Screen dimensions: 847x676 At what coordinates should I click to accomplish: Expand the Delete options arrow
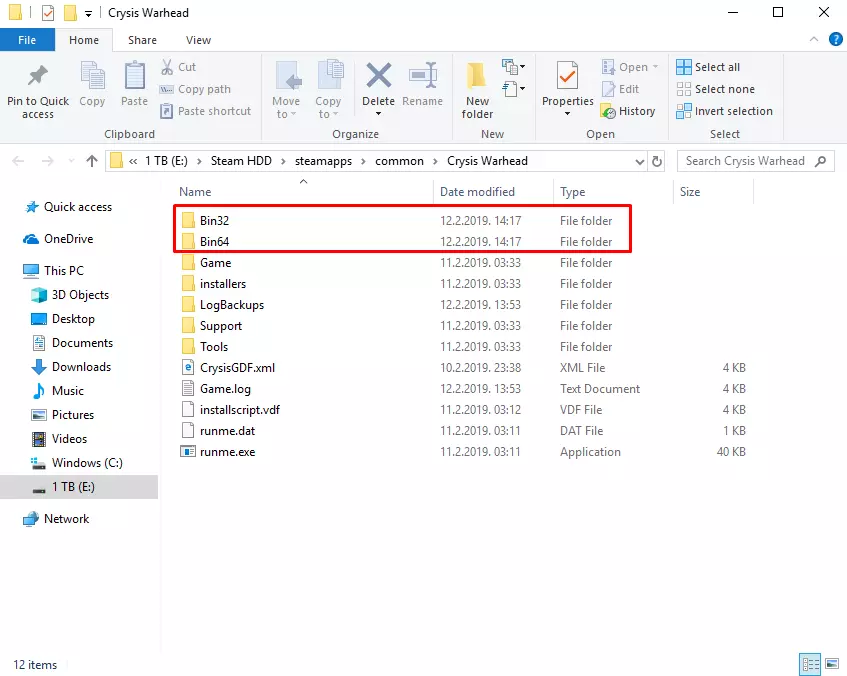click(378, 113)
